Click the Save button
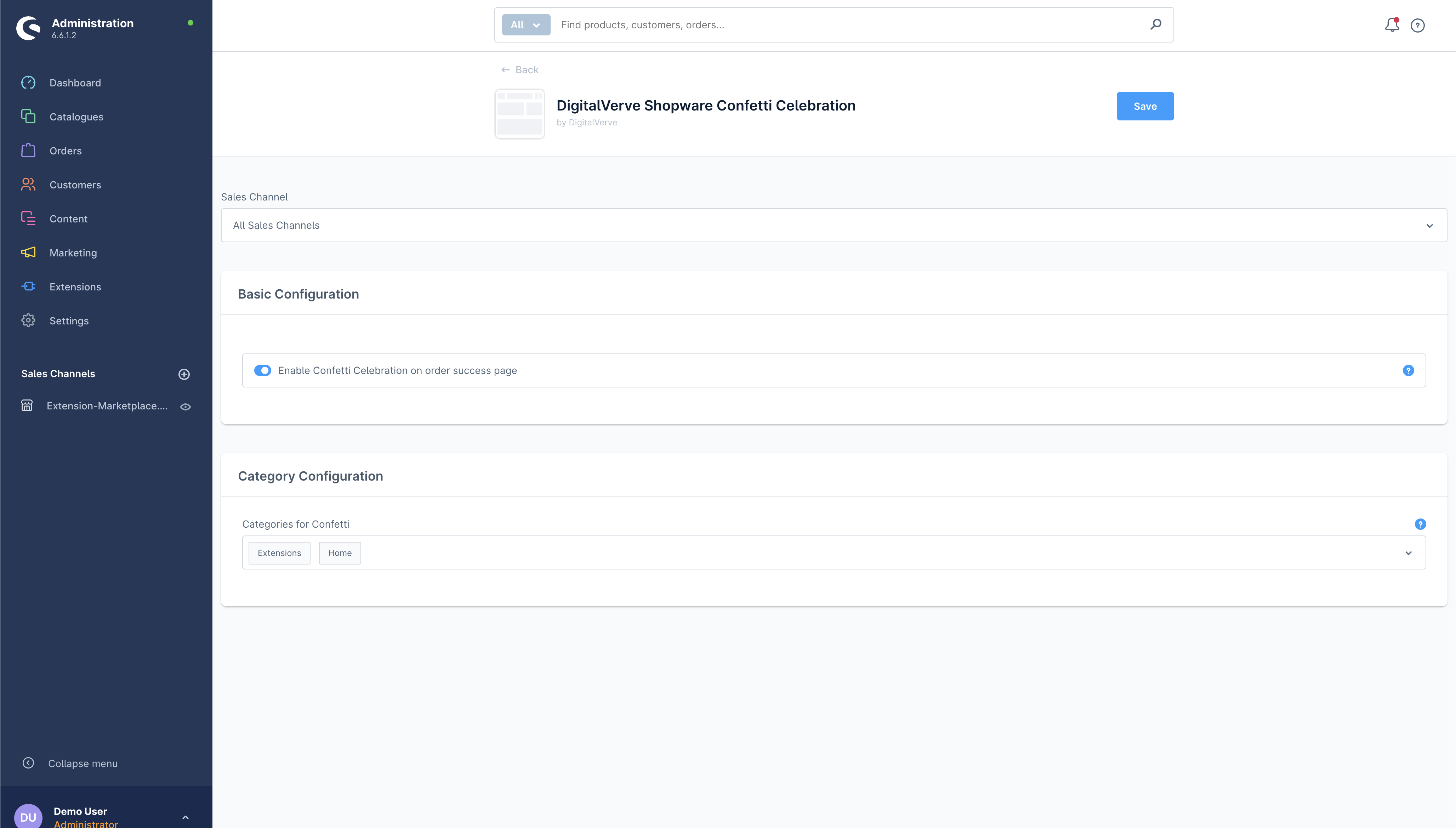The height and width of the screenshot is (828, 1456). click(x=1144, y=106)
